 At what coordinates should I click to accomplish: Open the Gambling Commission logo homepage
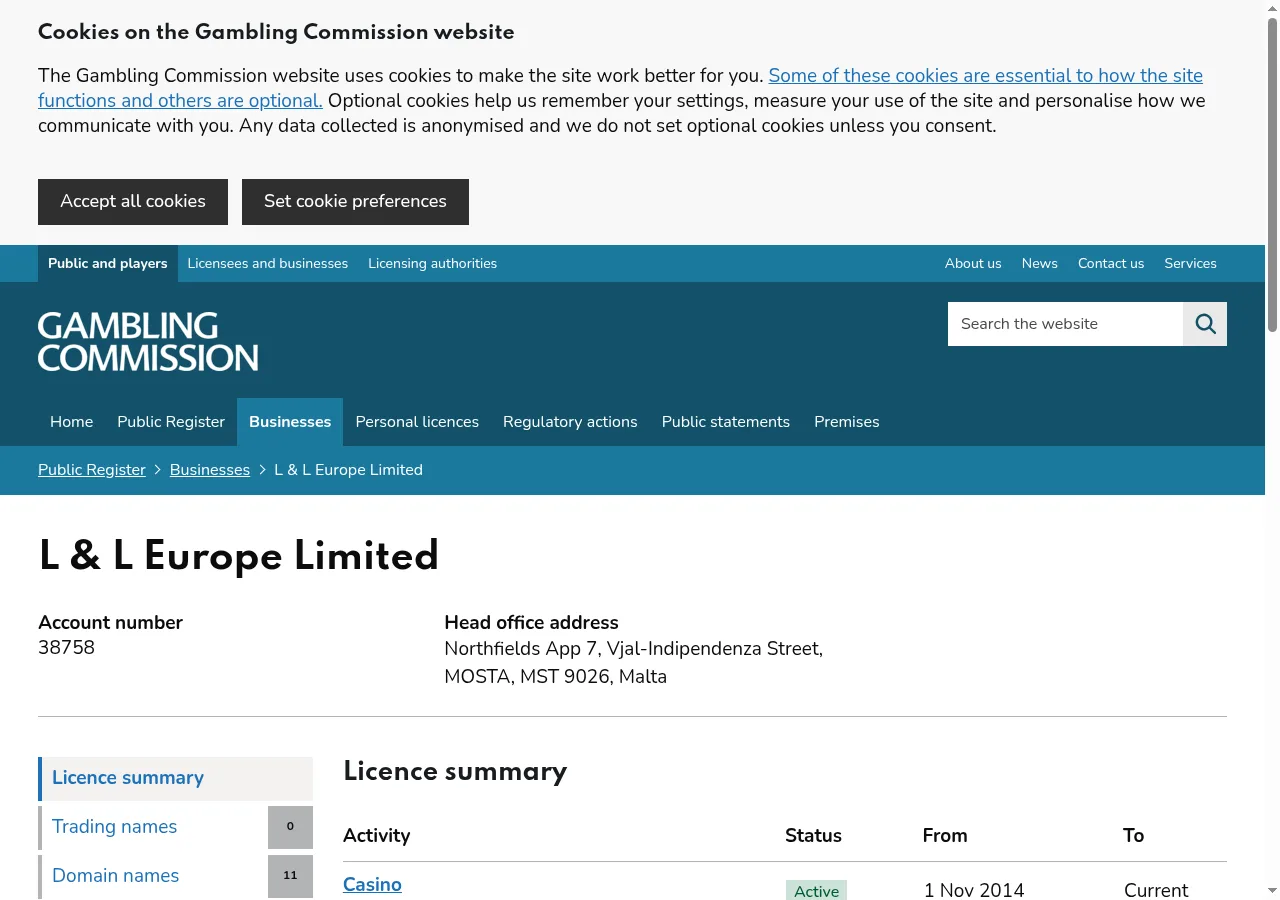point(148,341)
